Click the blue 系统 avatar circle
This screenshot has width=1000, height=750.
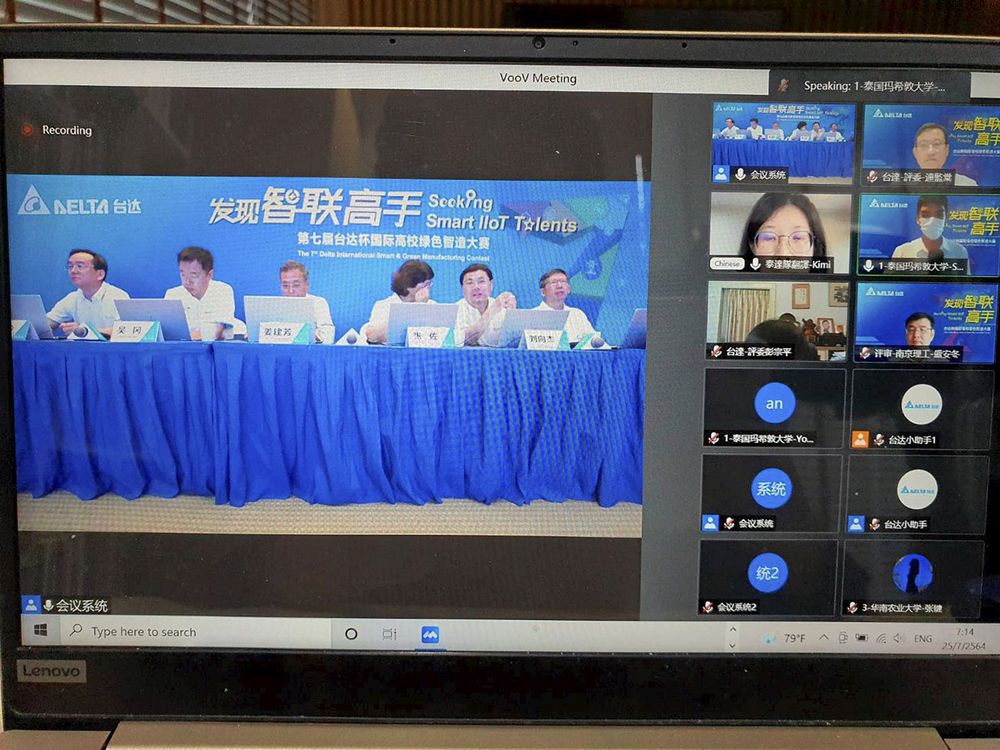(x=771, y=489)
